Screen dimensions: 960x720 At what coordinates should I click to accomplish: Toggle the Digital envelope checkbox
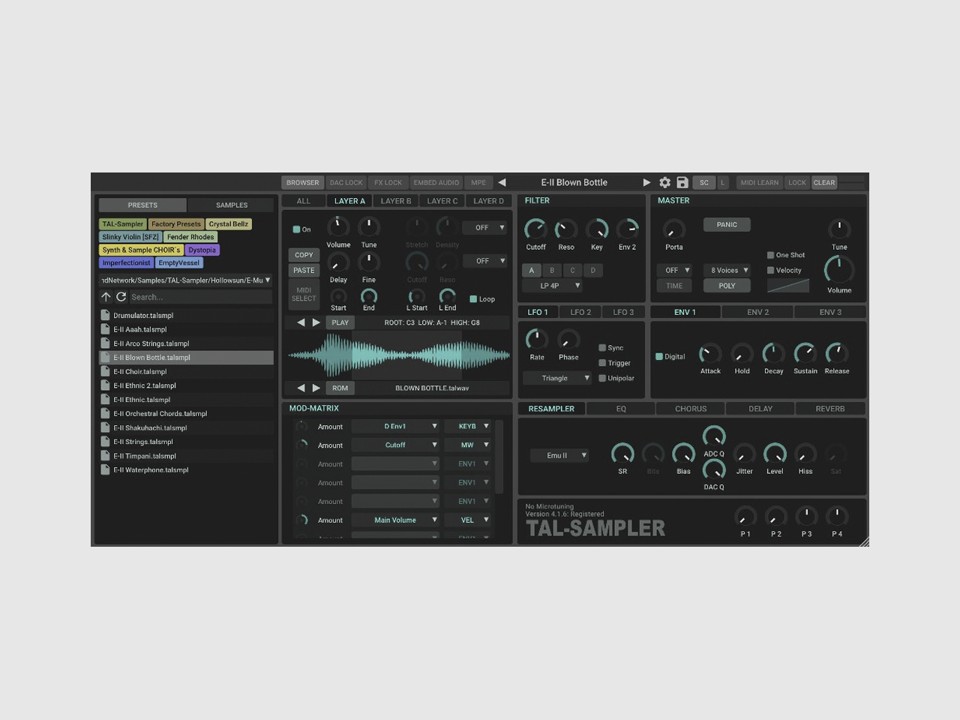pos(659,357)
